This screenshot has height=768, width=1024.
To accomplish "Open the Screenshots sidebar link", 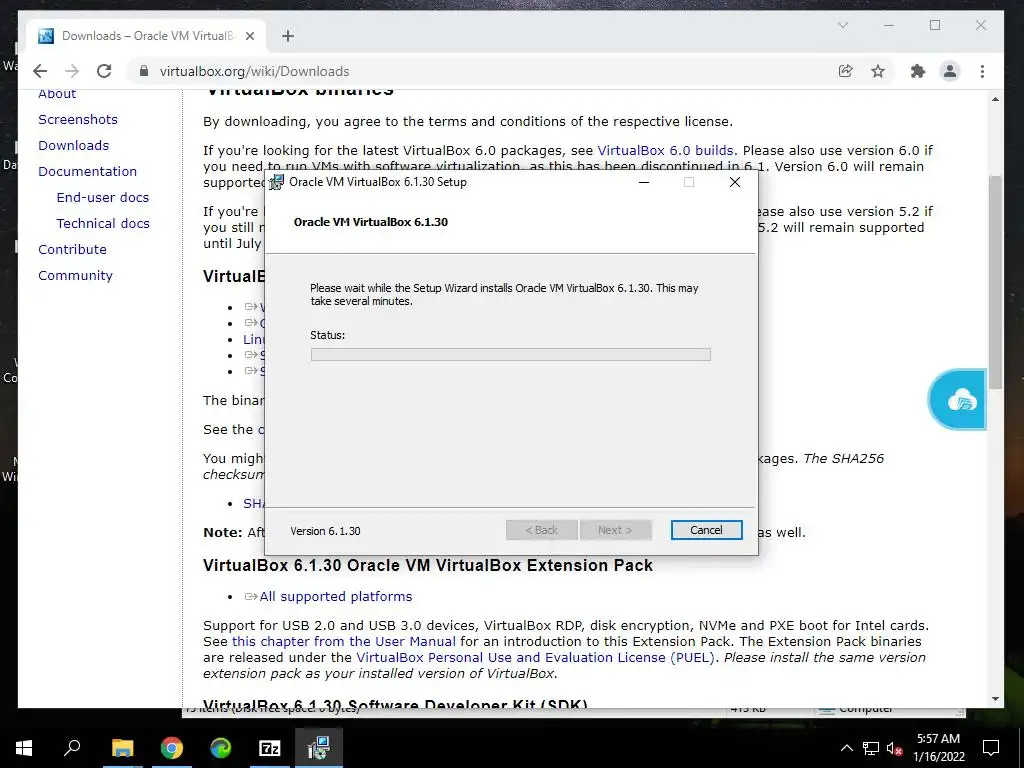I will tap(78, 120).
